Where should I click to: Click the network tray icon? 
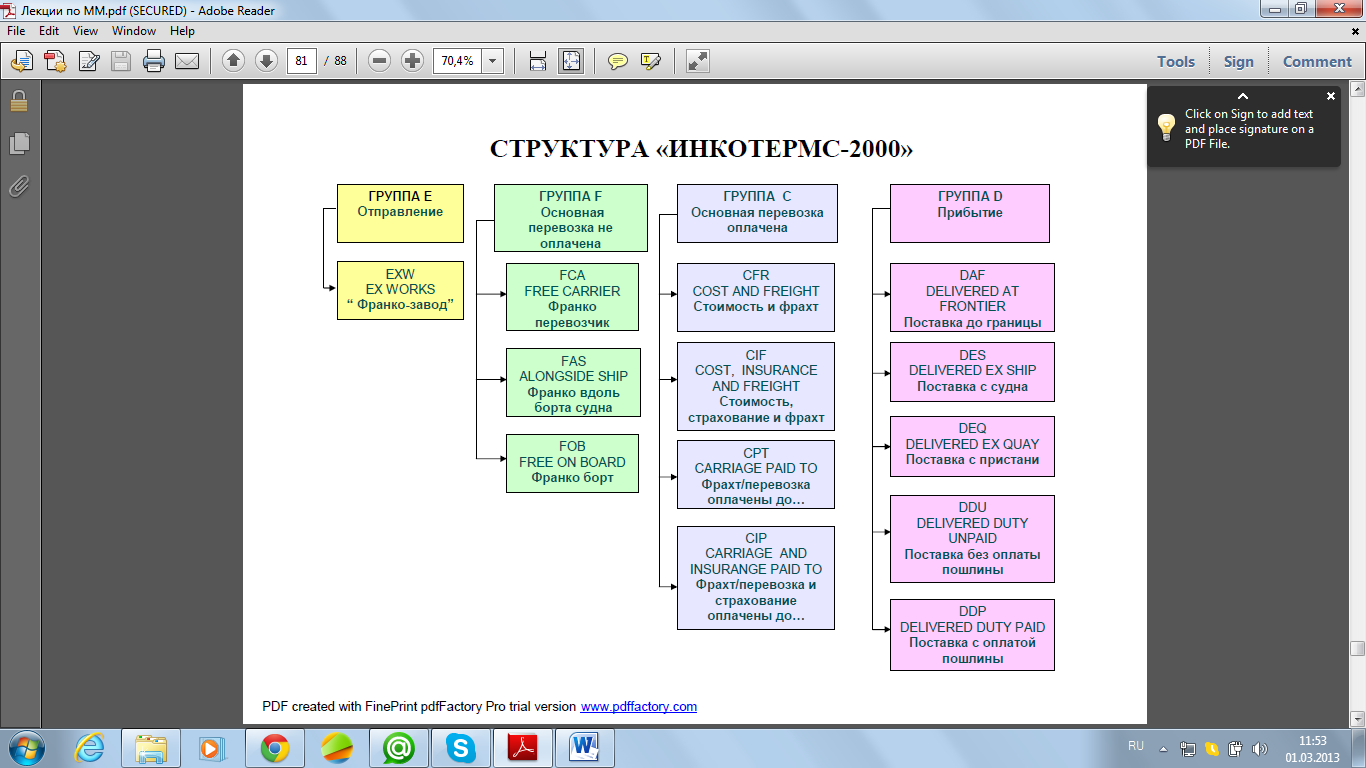pyautogui.click(x=1188, y=748)
